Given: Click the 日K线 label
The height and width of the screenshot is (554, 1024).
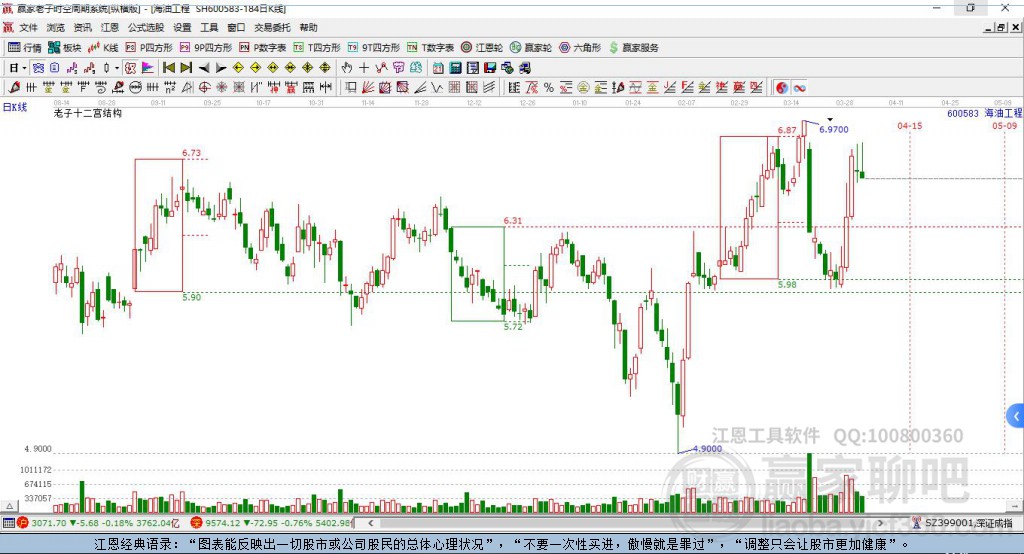Looking at the screenshot, I should point(15,107).
